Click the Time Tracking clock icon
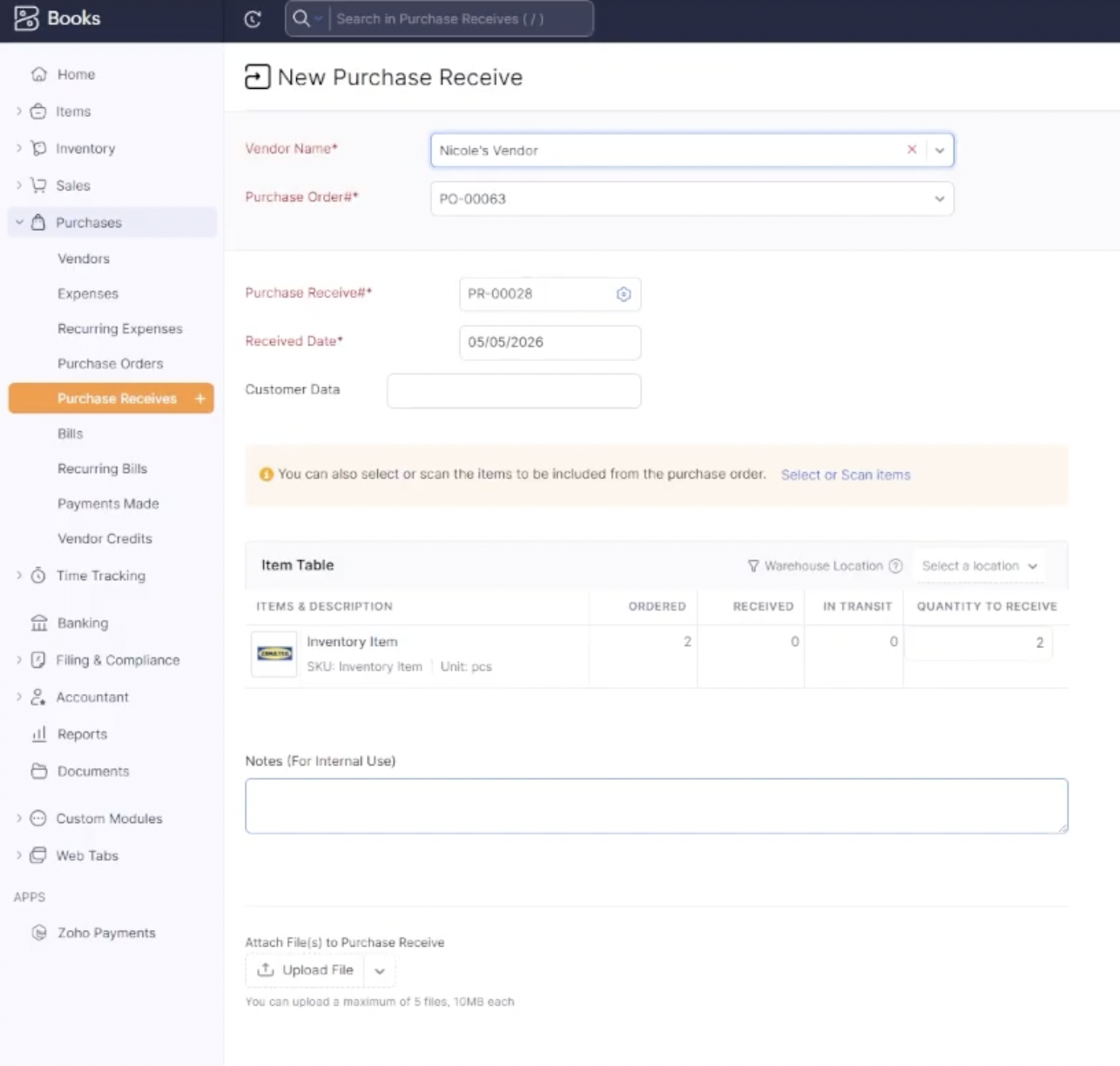 tap(38, 576)
